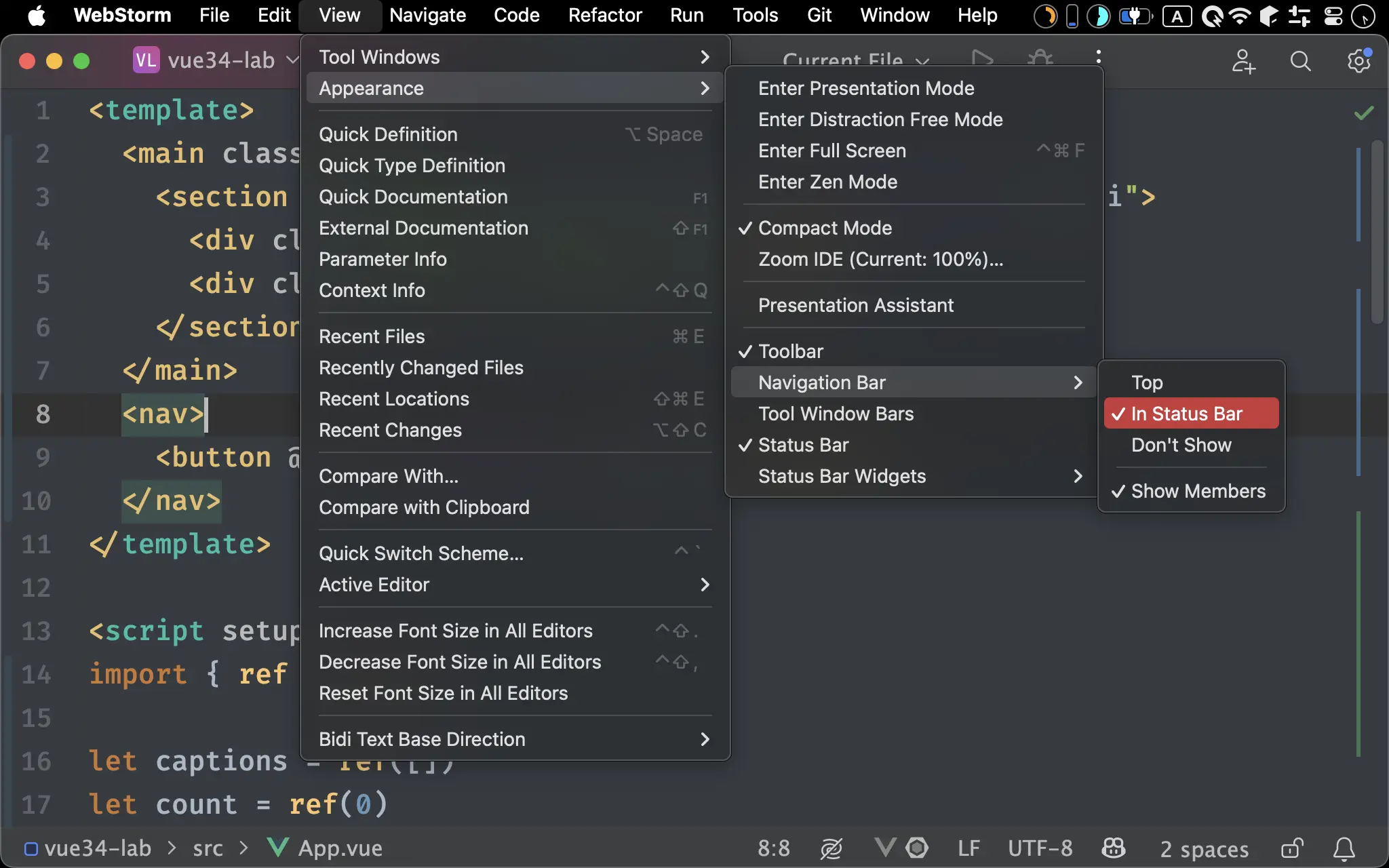Click Increase Font Size in All Editors

tap(515, 631)
